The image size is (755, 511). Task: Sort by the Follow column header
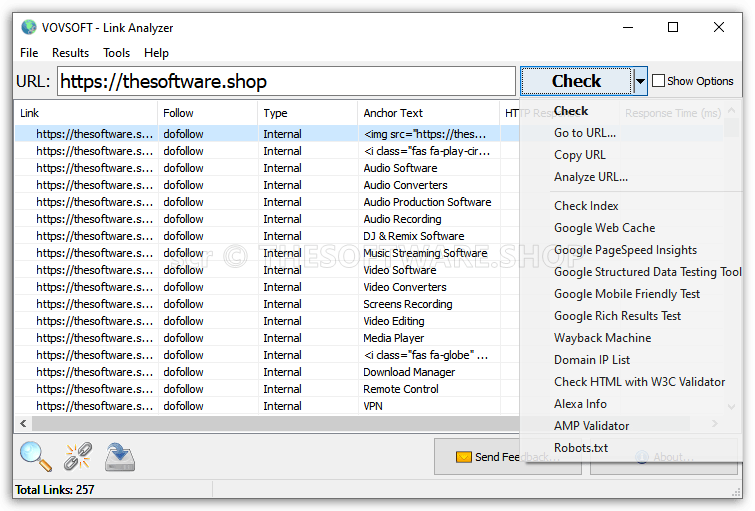click(x=208, y=113)
